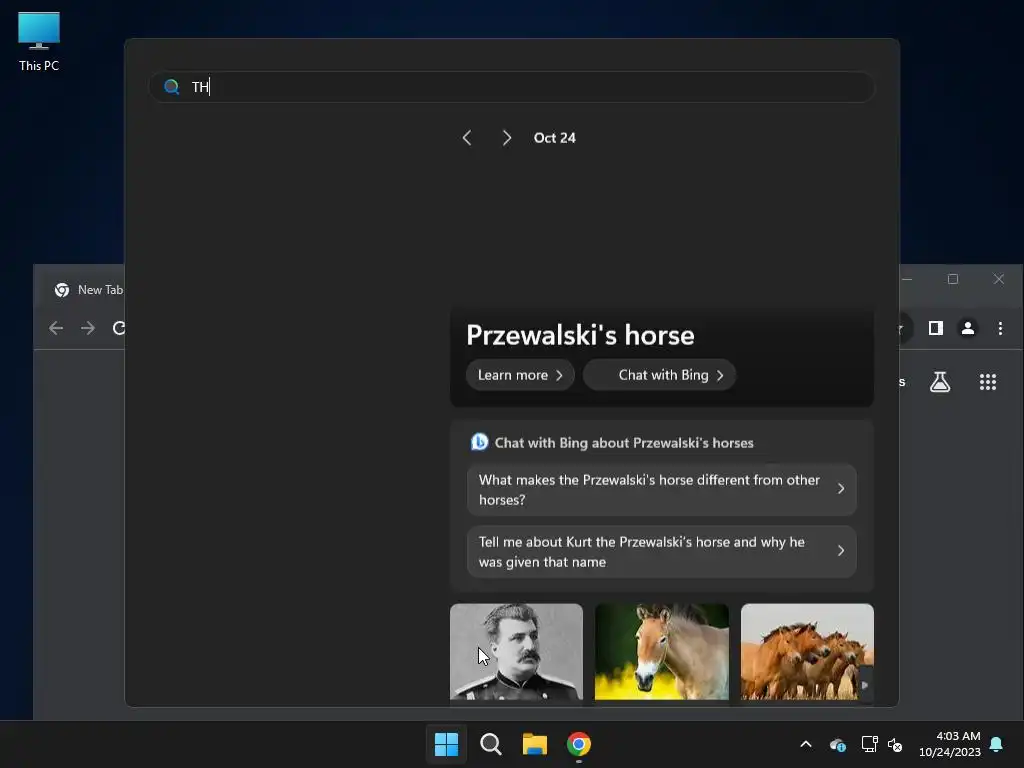
Task: Click Chrome icon in taskbar
Action: (x=579, y=744)
